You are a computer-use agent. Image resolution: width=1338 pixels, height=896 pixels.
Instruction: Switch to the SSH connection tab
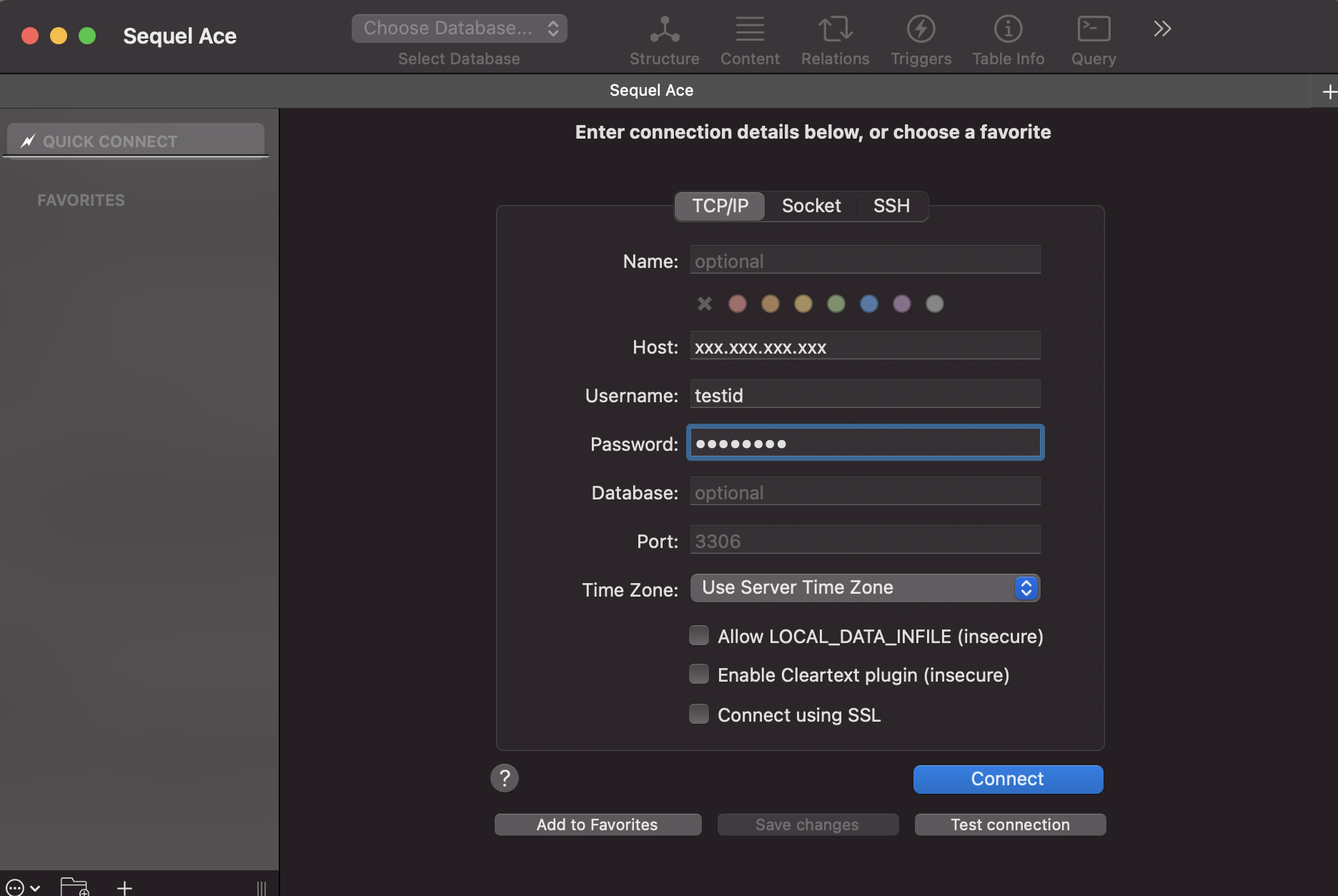pos(891,206)
